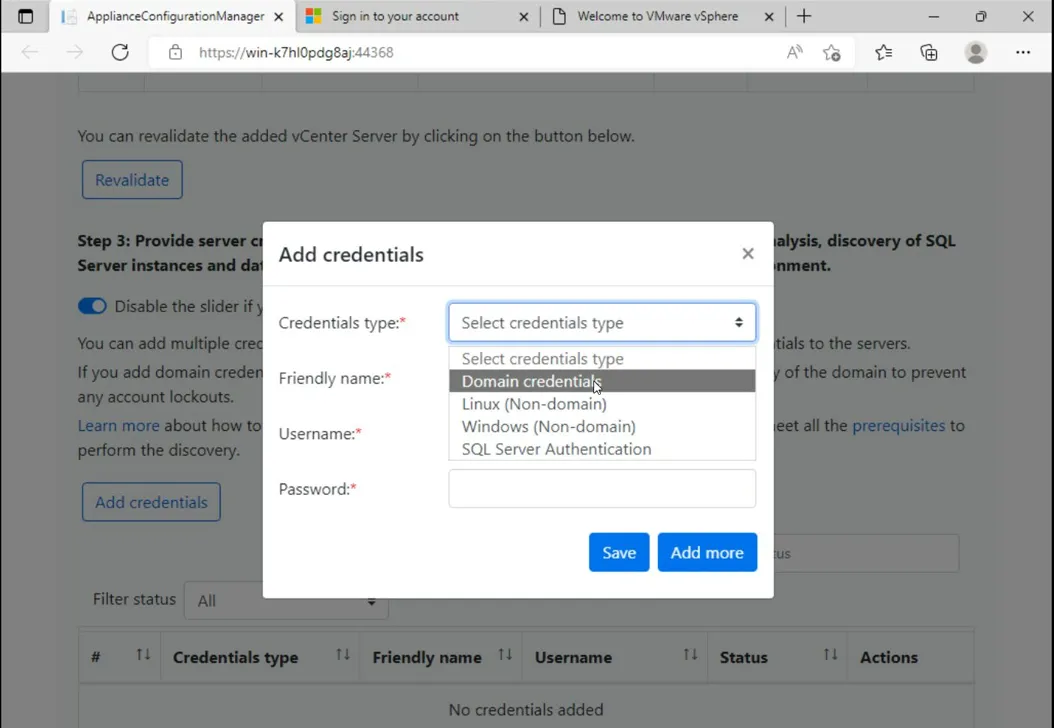
Task: Add this page to favorites star icon
Action: (832, 52)
